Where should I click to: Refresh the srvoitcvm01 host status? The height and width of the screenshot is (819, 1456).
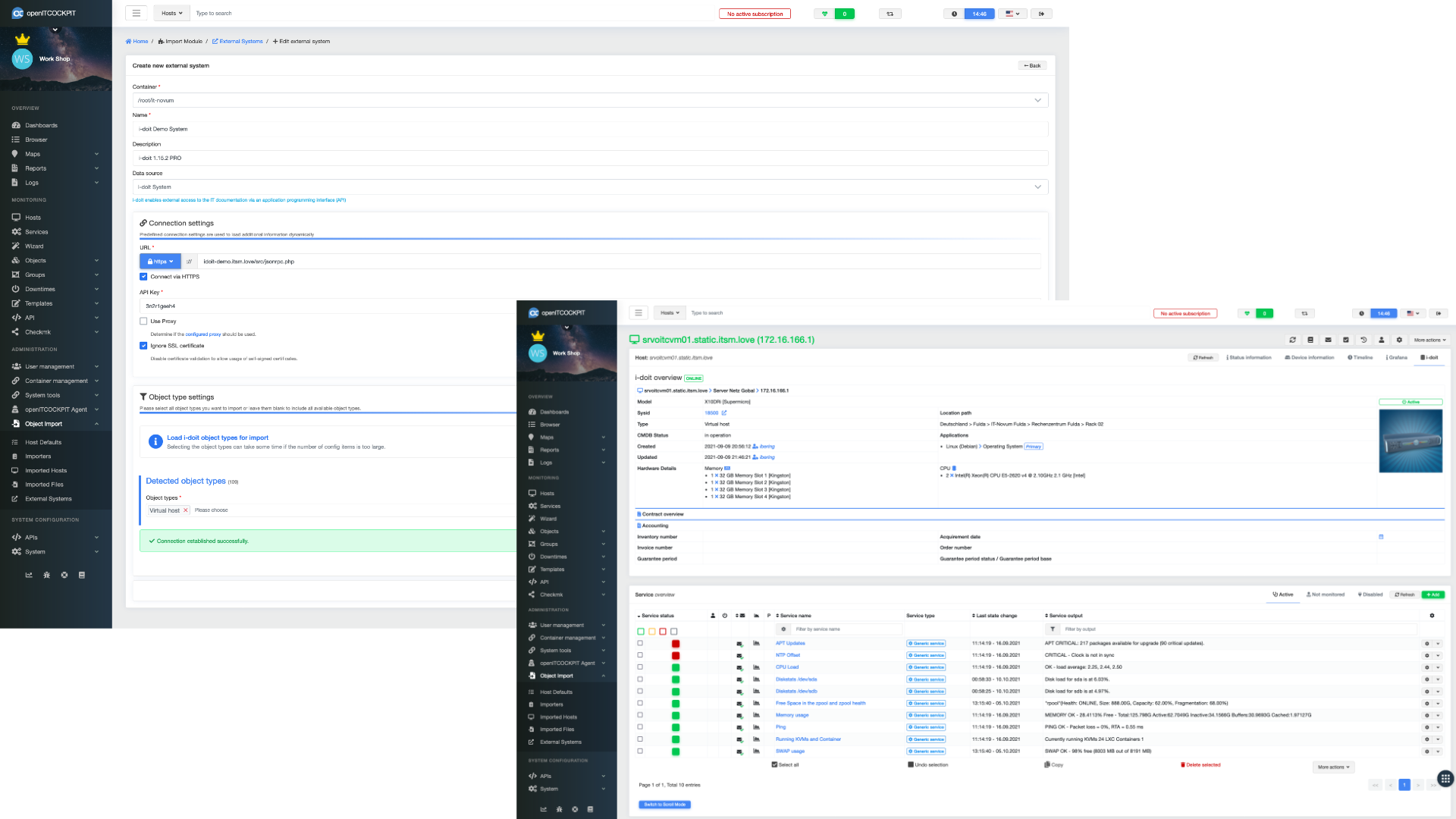pyautogui.click(x=1292, y=340)
